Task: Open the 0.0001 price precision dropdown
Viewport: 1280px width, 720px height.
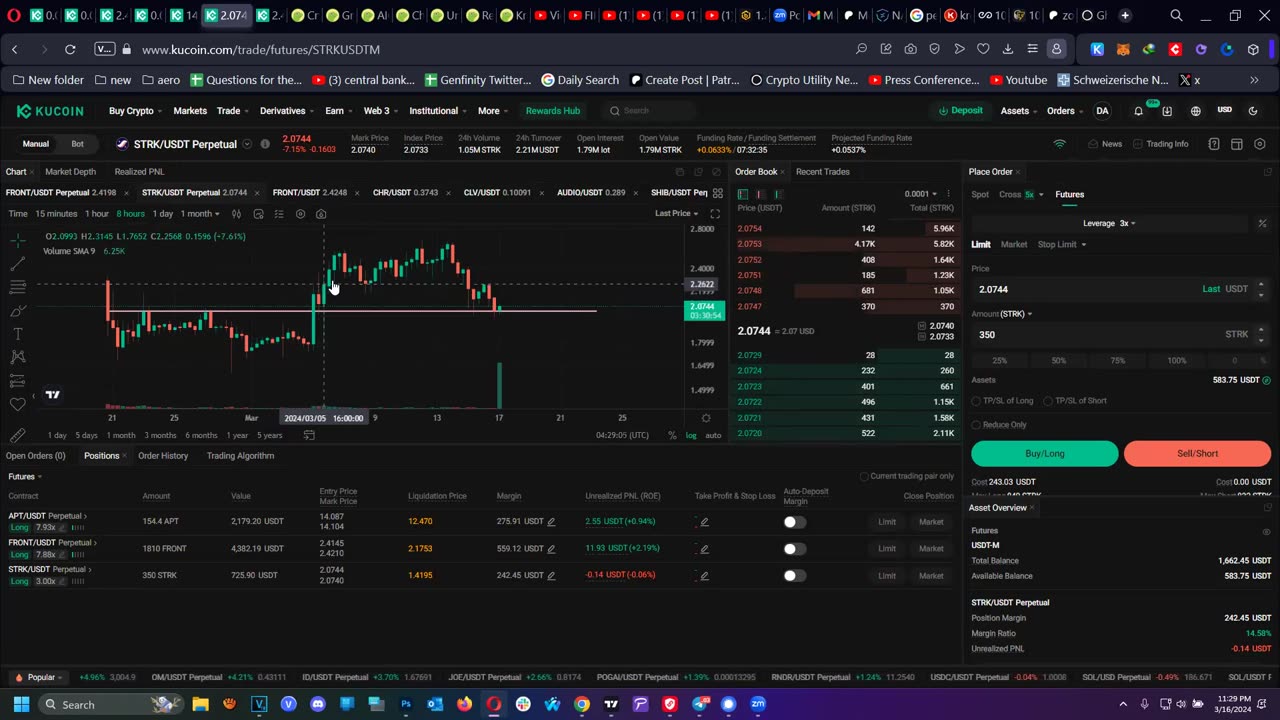Action: pyautogui.click(x=920, y=194)
